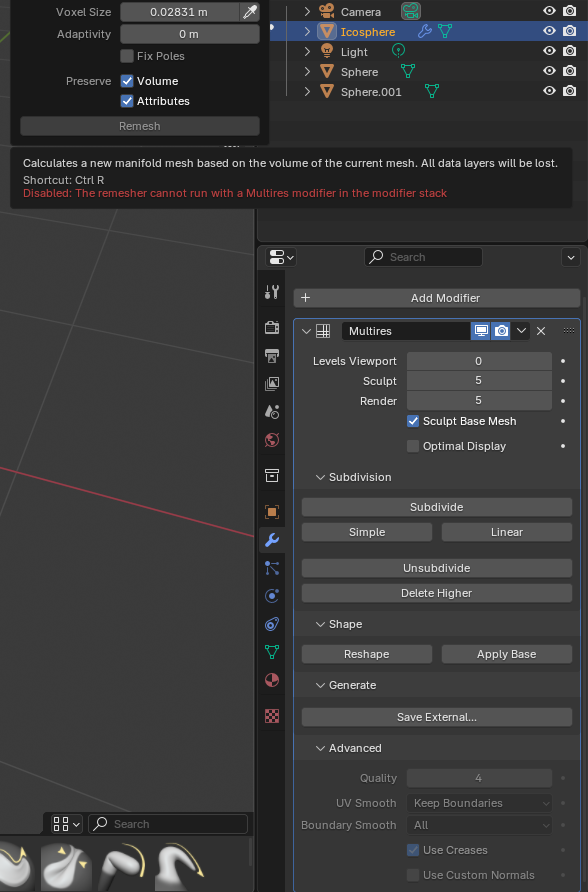Viewport: 588px width, 892px height.
Task: Toggle Light viewport visibility eye
Action: coord(549,51)
